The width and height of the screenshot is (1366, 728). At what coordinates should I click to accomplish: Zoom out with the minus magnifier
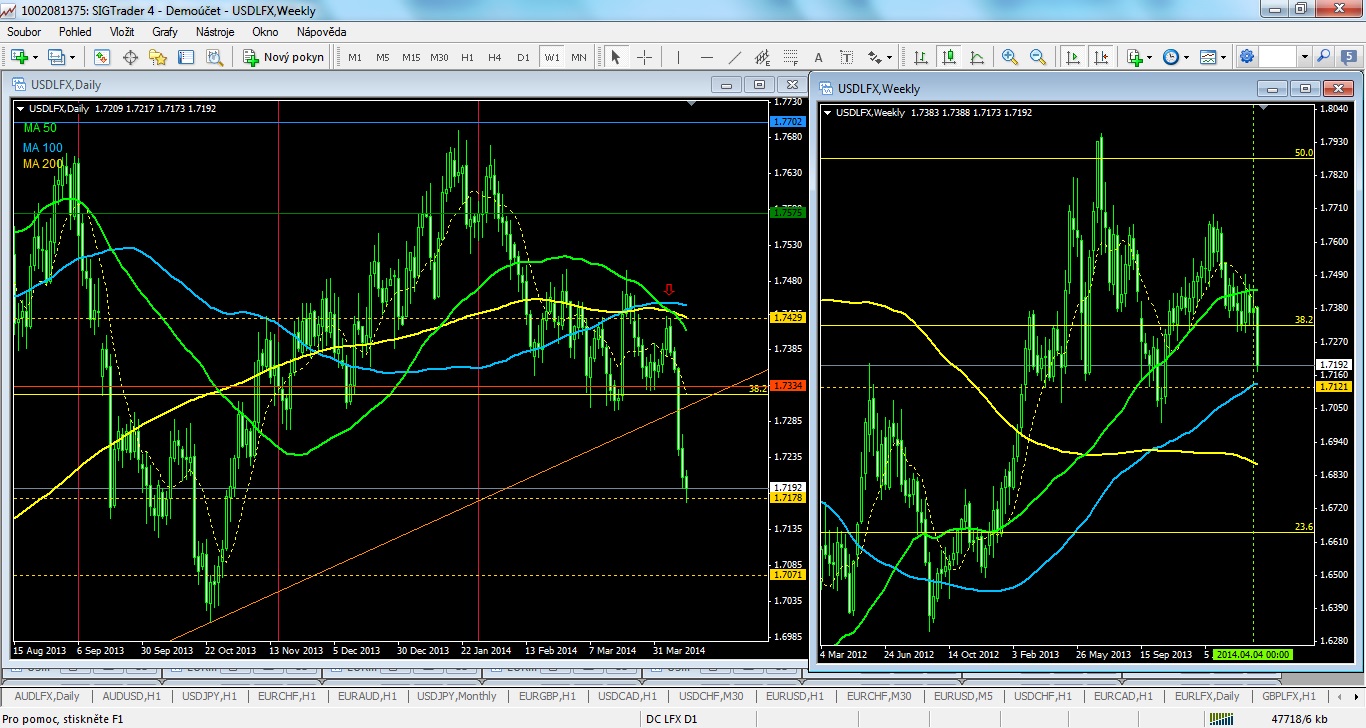1038,57
